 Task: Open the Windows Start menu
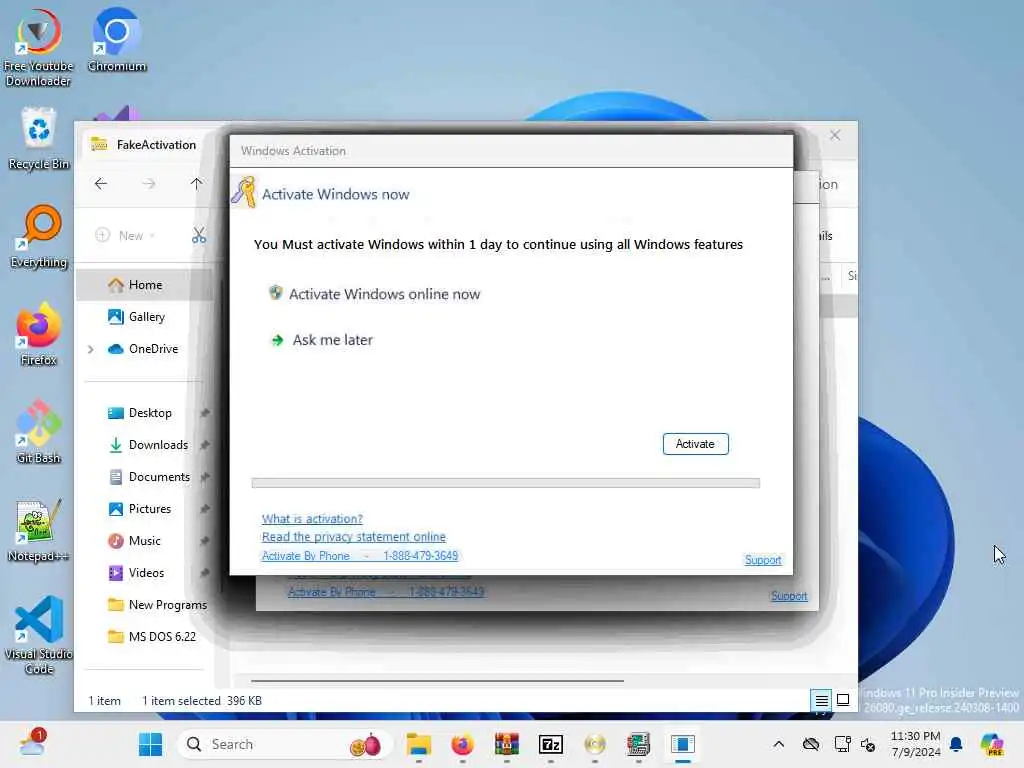(x=150, y=744)
